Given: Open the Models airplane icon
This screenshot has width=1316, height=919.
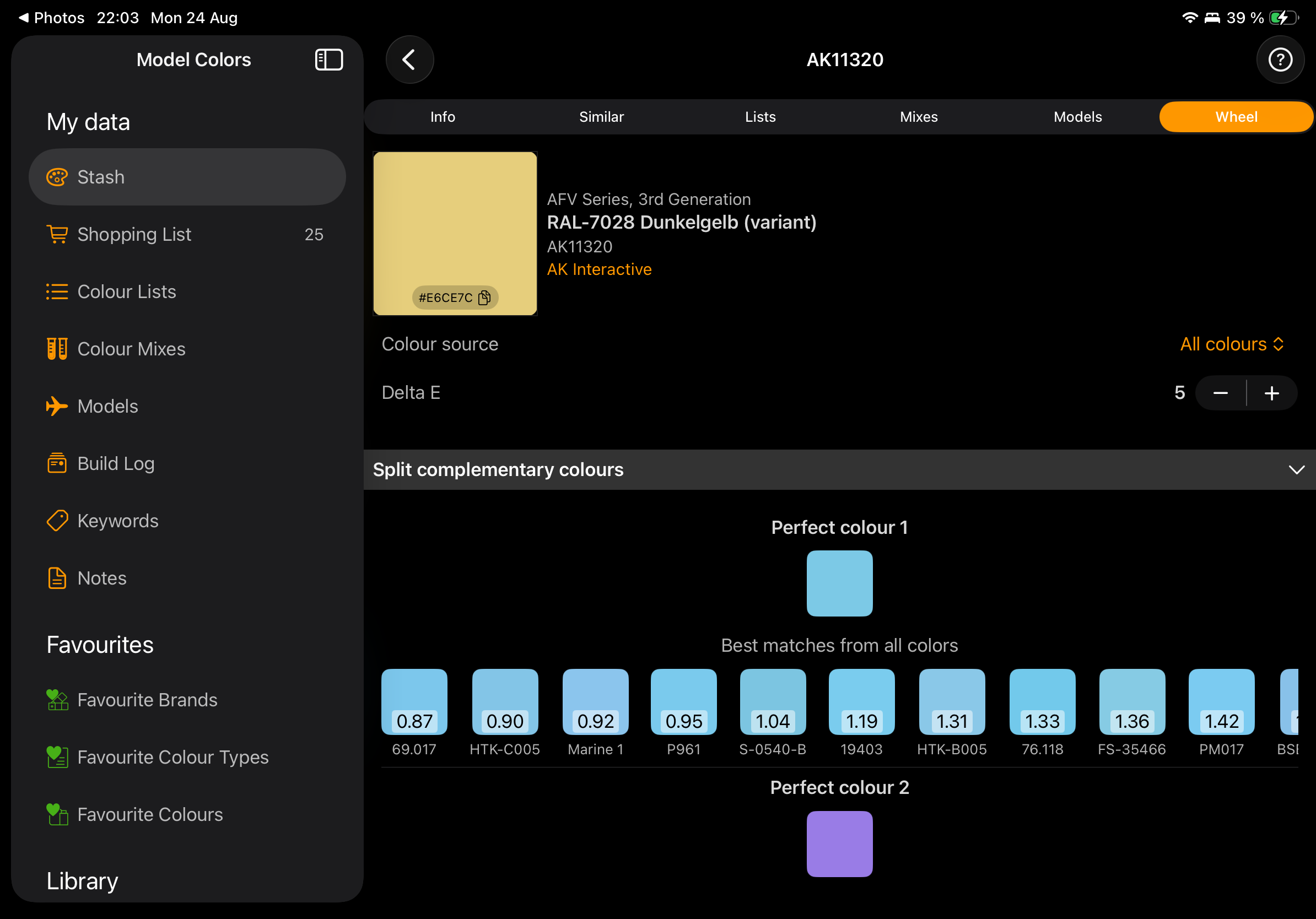Looking at the screenshot, I should click(57, 406).
